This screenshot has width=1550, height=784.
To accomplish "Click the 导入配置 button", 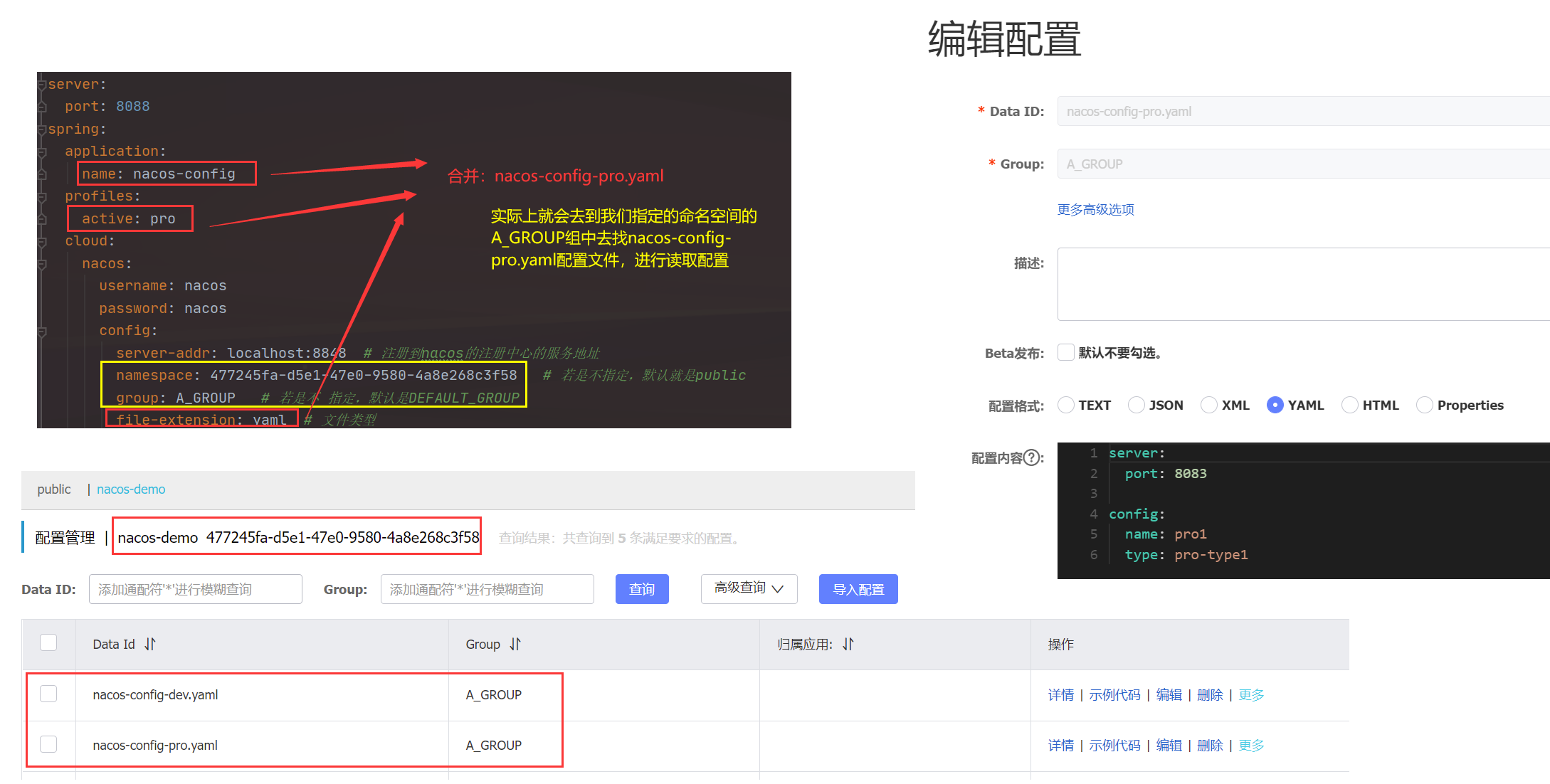I will tap(858, 589).
